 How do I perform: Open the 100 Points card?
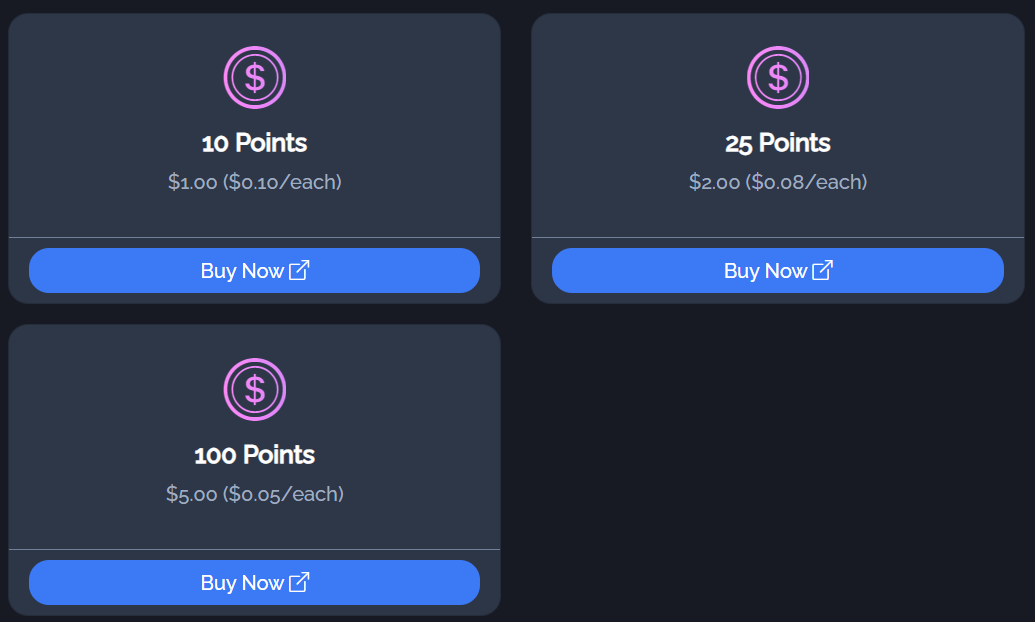tap(254, 470)
